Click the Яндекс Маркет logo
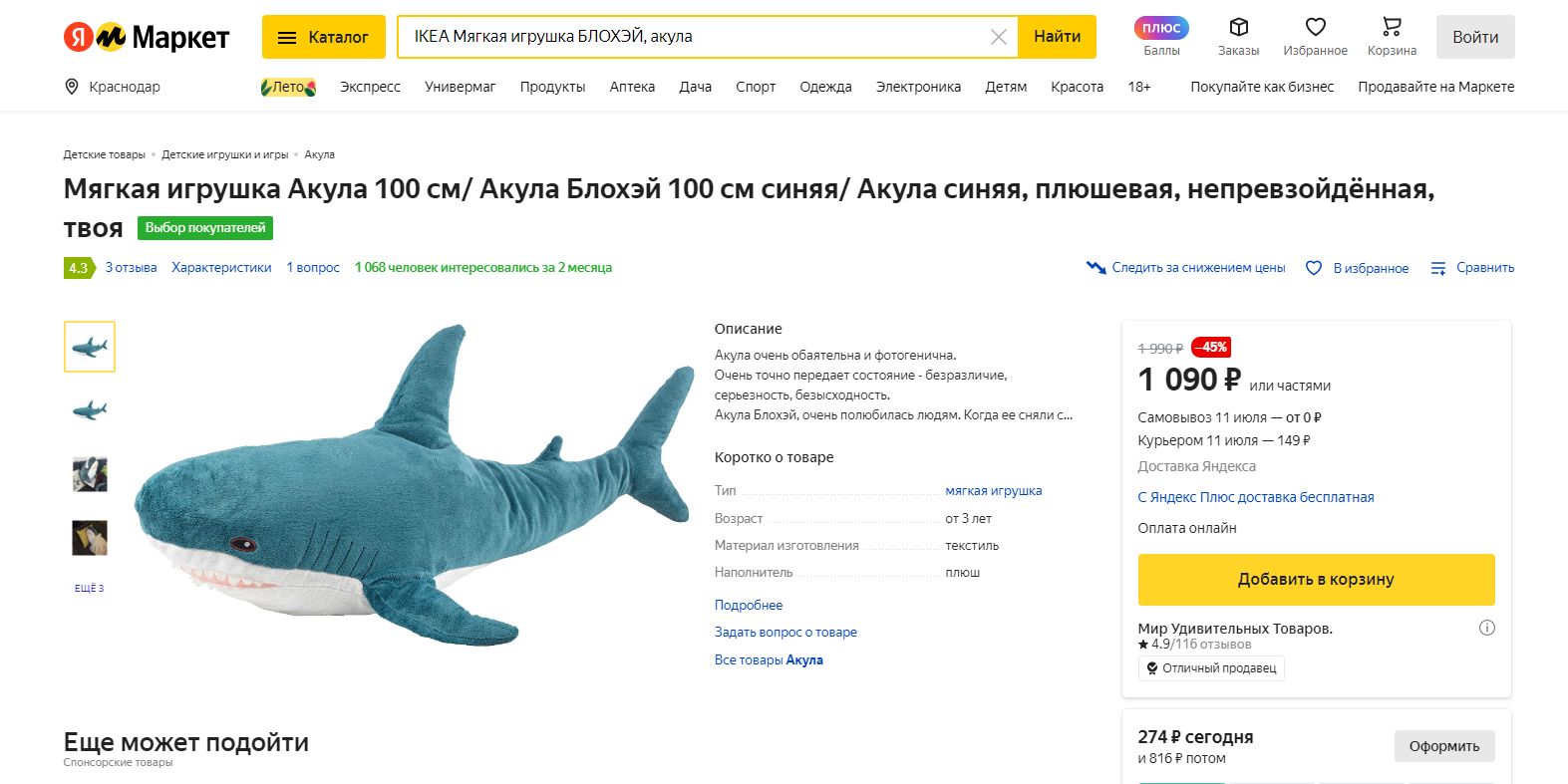The height and width of the screenshot is (784, 1568). coord(146,37)
